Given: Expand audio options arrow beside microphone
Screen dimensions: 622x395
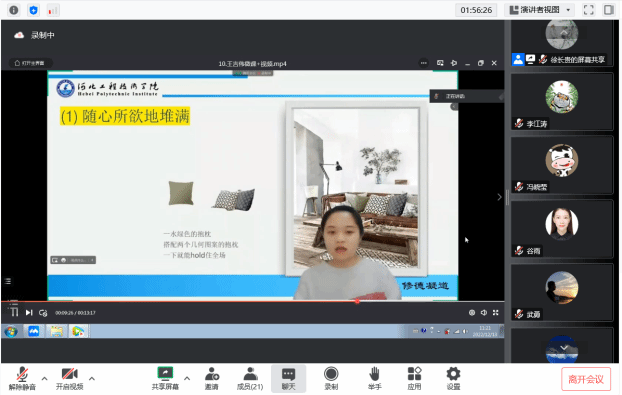Looking at the screenshot, I should tap(44, 378).
